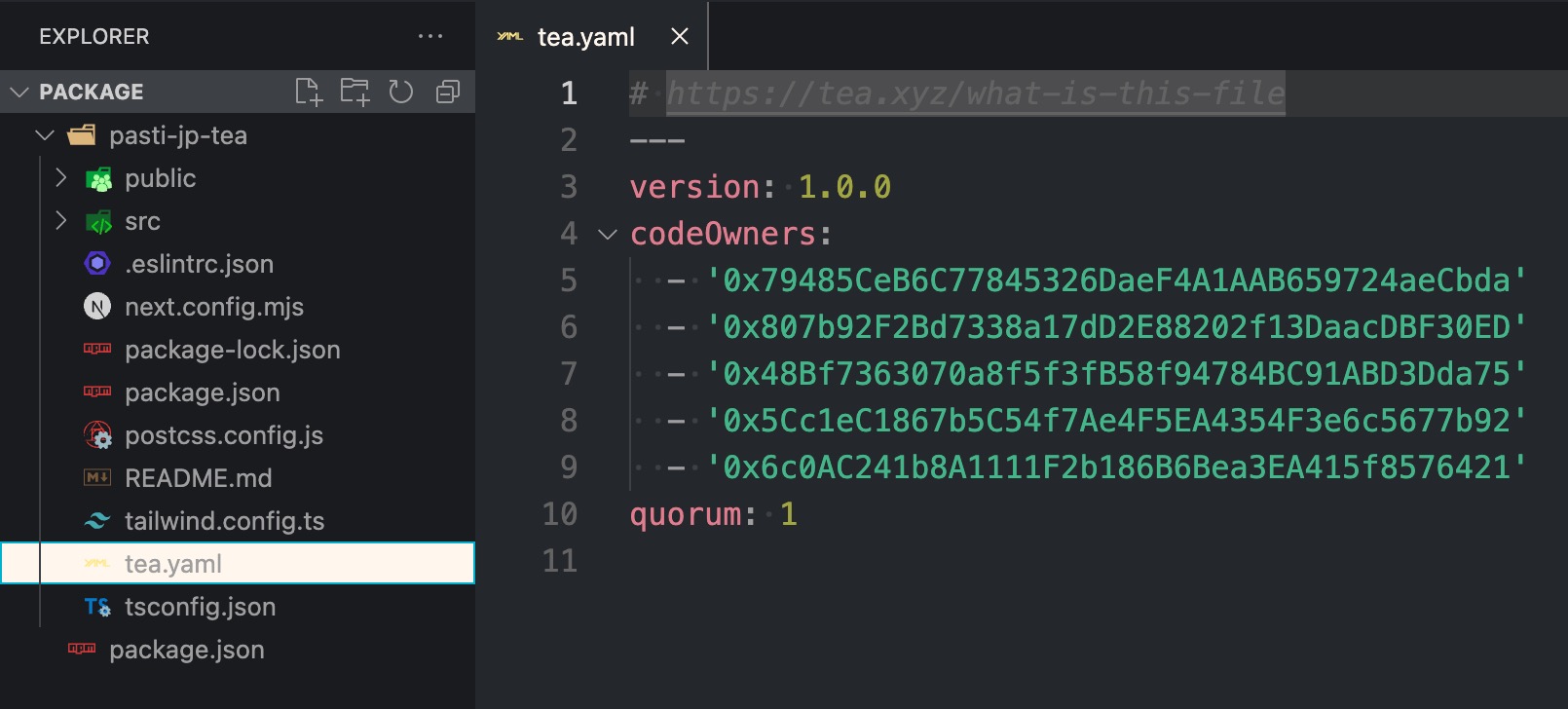
Task: Expand the src folder chevron
Action: pyautogui.click(x=61, y=220)
